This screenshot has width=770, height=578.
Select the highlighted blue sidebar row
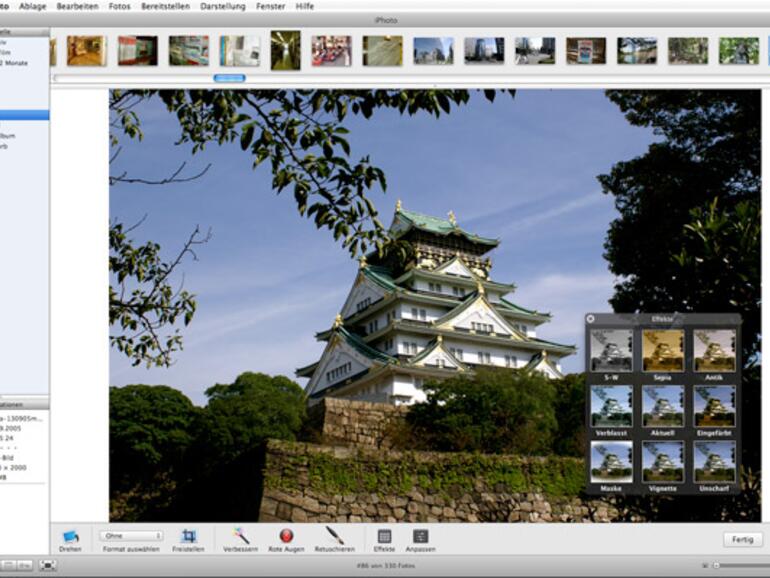click(25, 115)
